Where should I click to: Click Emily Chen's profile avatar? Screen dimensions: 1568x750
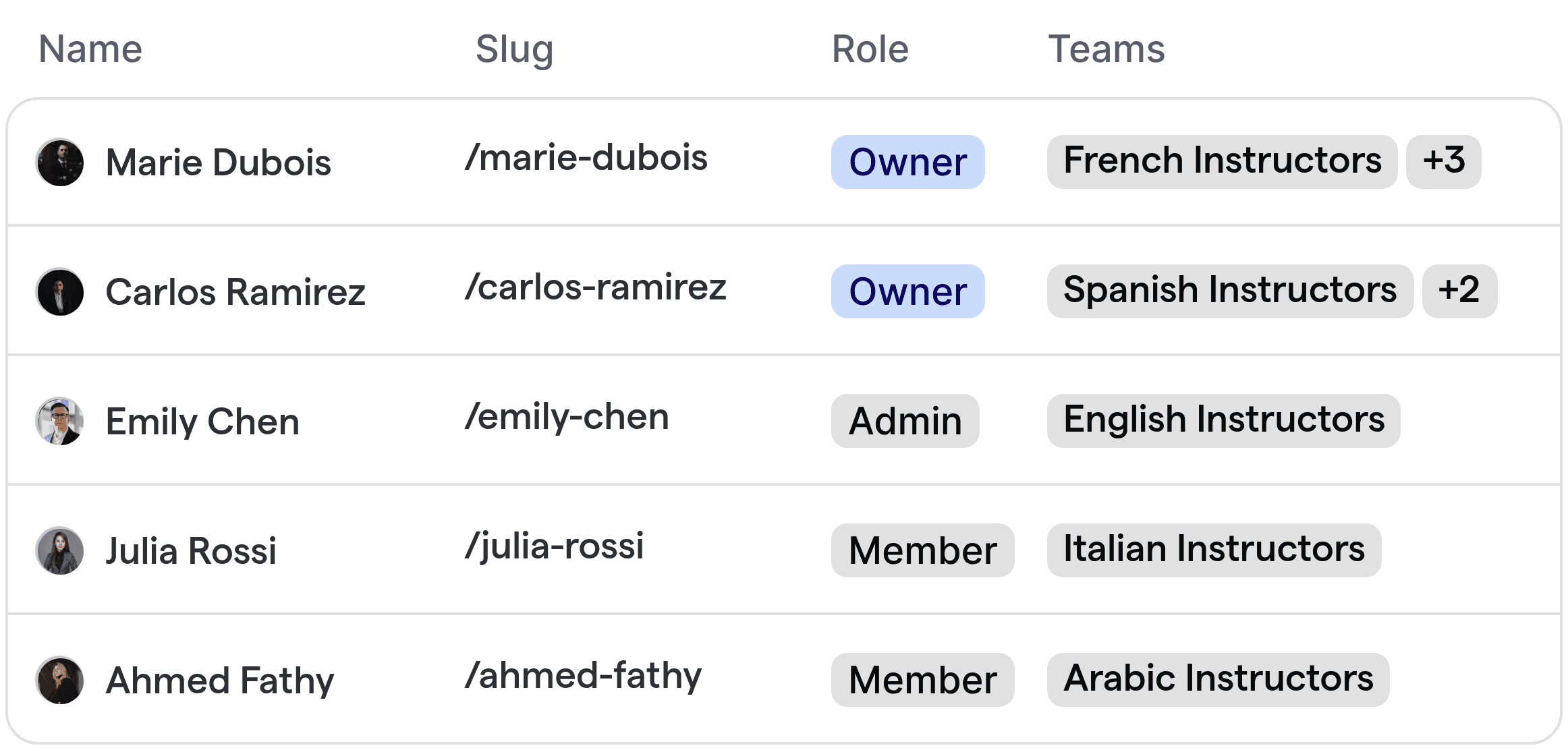tap(60, 421)
